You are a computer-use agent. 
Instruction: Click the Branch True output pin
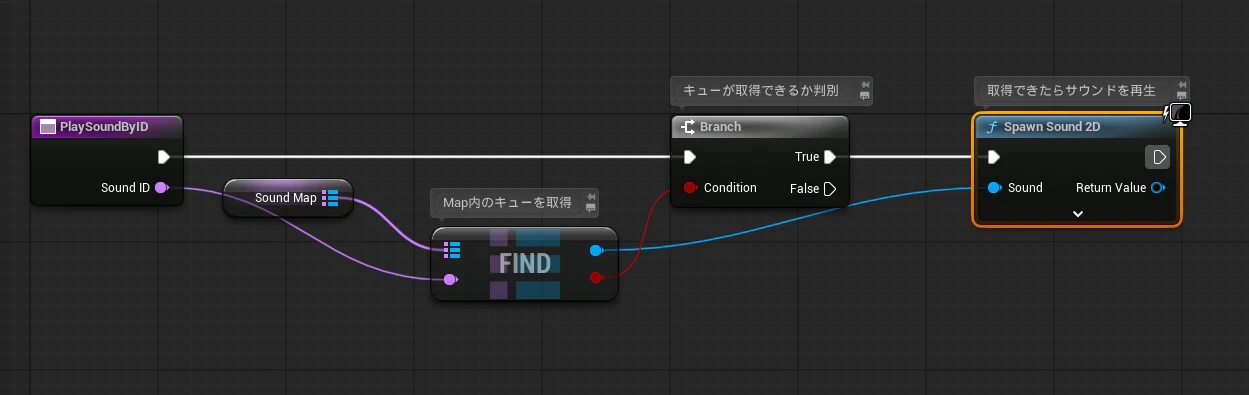[x=829, y=157]
